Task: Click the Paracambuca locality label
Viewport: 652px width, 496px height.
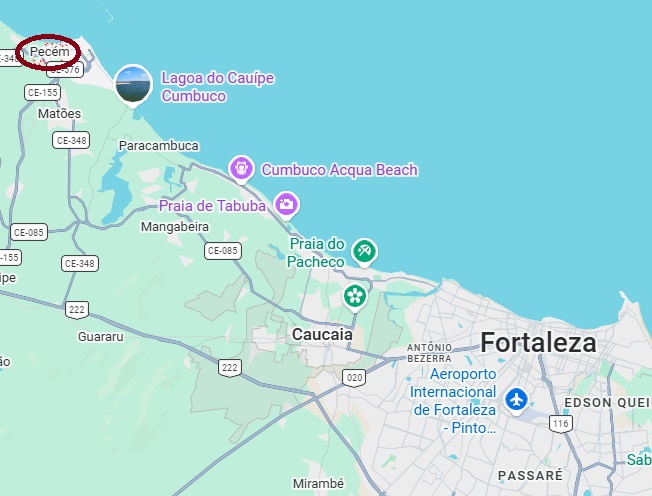Action: [159, 146]
